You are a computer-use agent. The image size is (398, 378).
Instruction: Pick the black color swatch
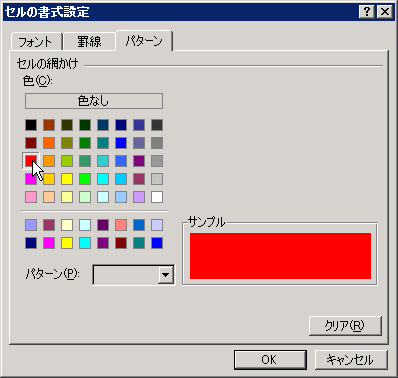click(x=31, y=125)
